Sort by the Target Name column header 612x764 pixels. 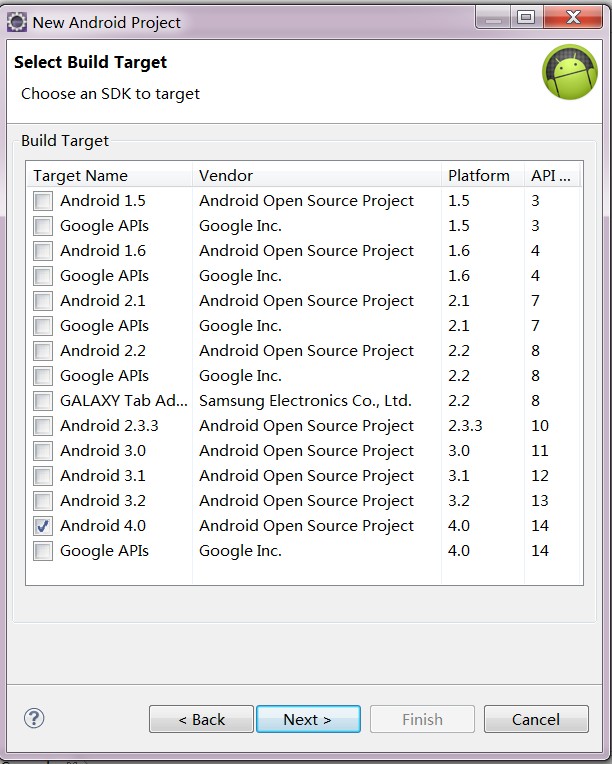click(x=110, y=175)
